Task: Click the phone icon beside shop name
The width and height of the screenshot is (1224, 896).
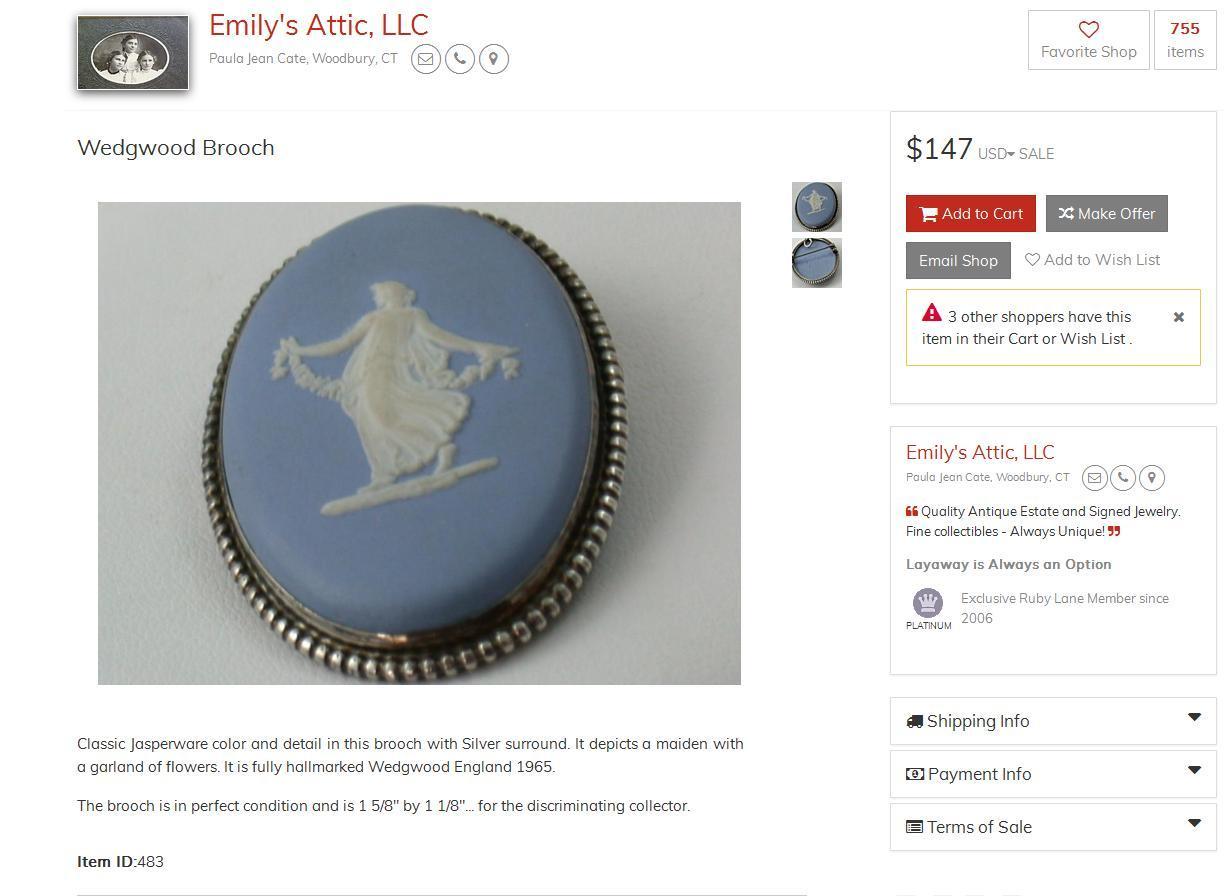Action: [460, 59]
